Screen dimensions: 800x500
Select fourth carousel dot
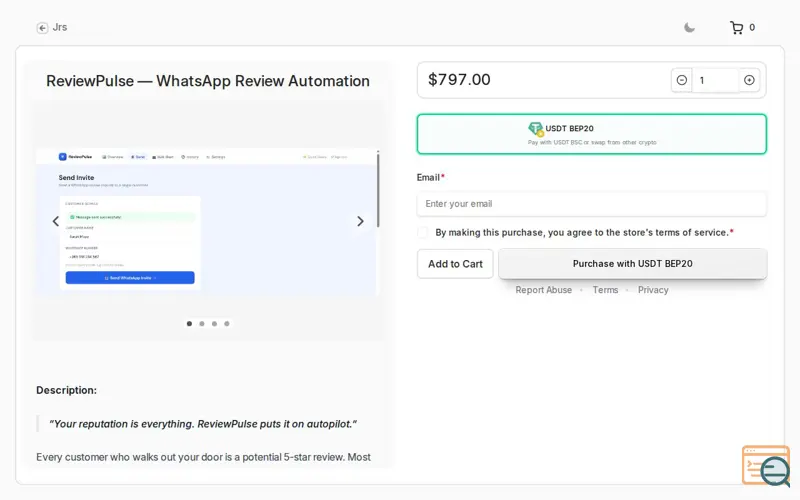(227, 323)
